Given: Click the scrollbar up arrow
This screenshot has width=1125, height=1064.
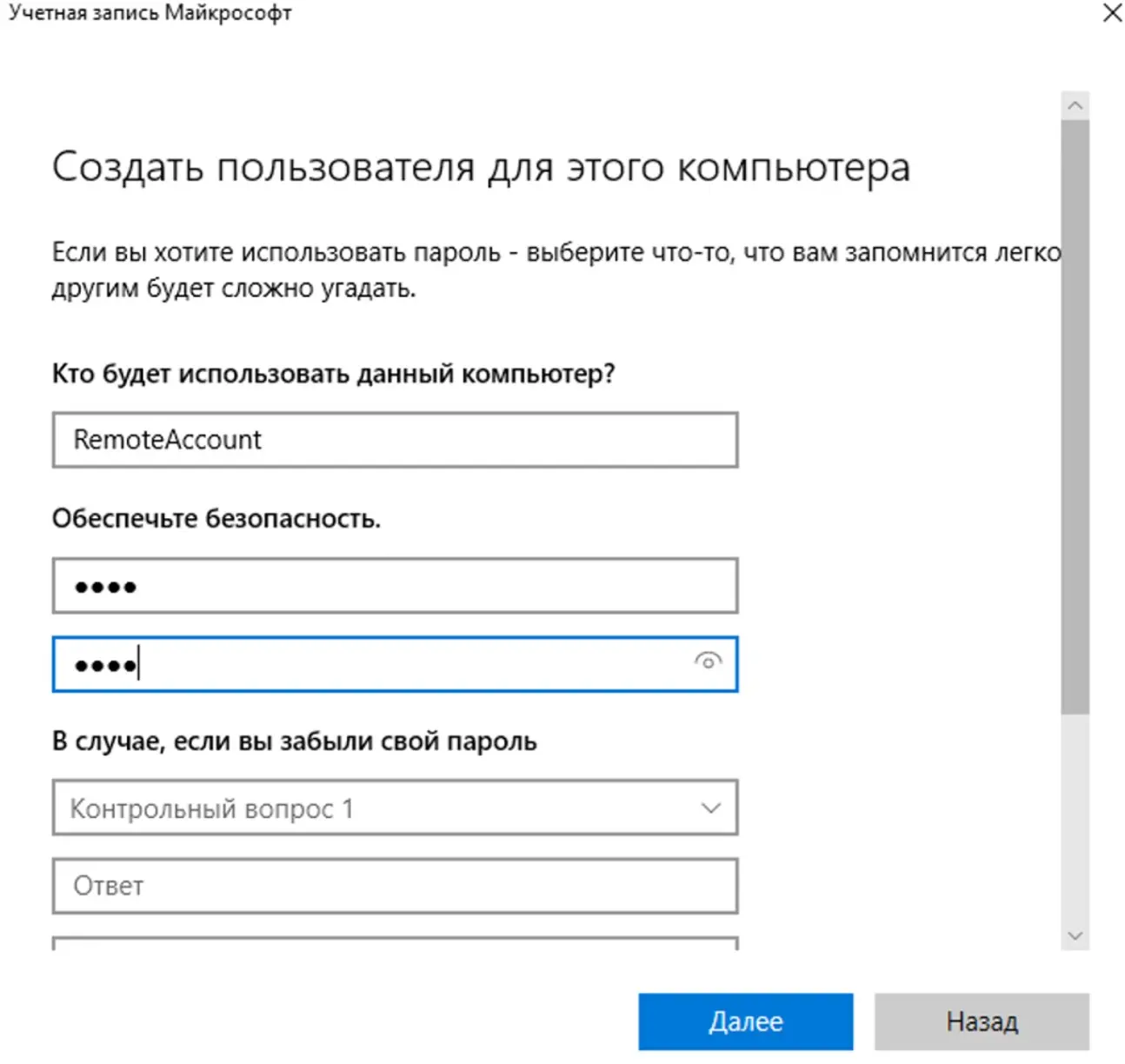Looking at the screenshot, I should coord(1075,106).
